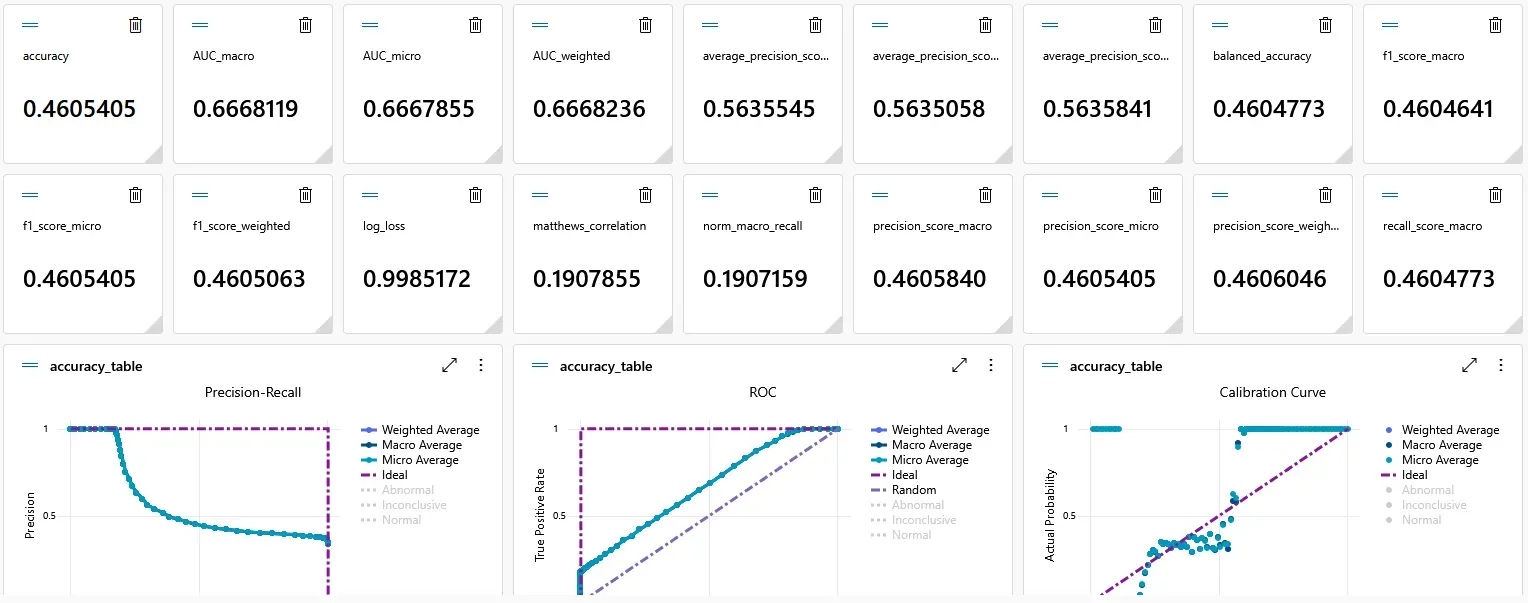Open the three-dot menu on the ROC chart
1528x603 pixels.
pyautogui.click(x=991, y=365)
